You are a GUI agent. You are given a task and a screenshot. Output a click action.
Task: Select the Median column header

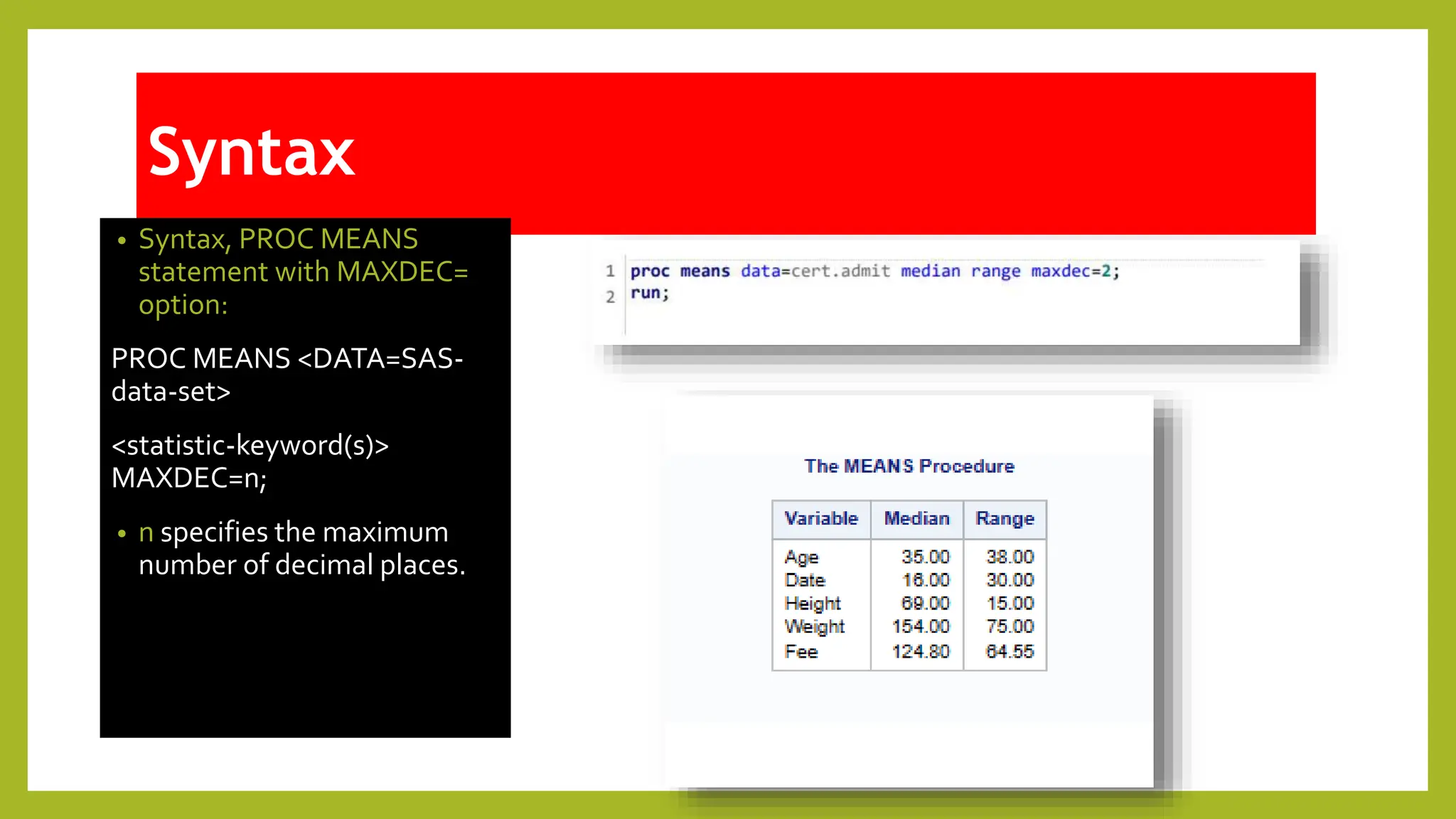[916, 519]
